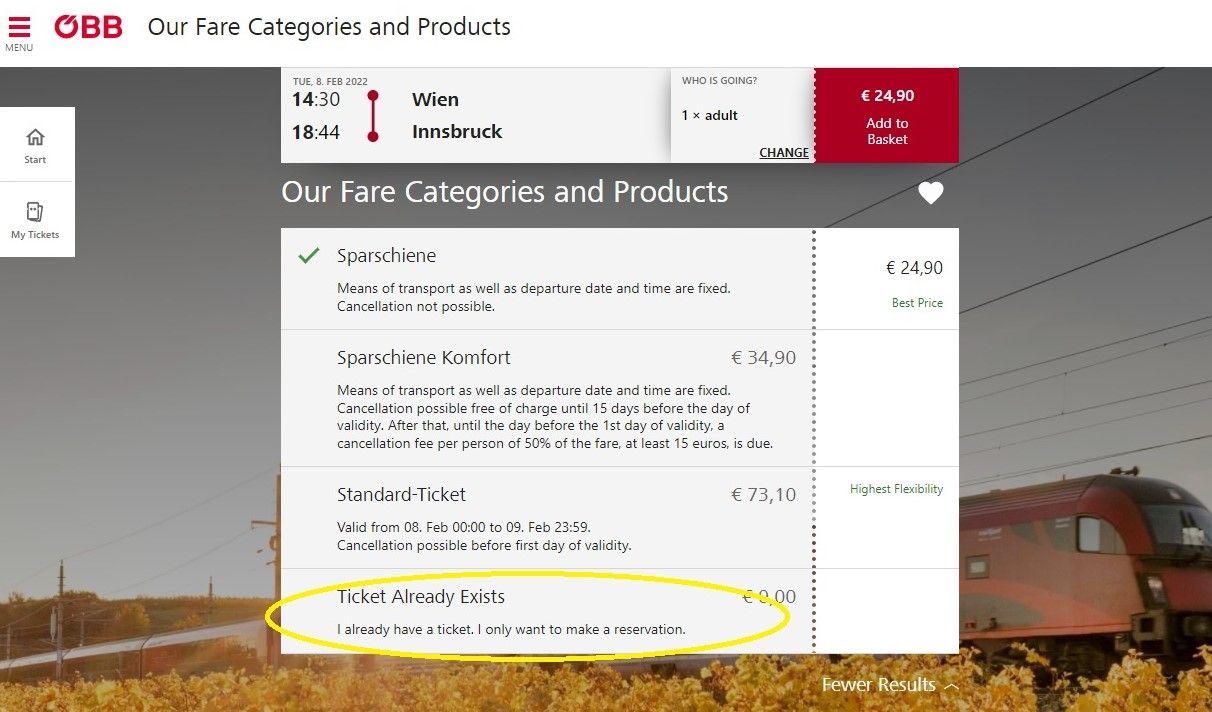Click the 1 × adult passenger field
Image resolution: width=1212 pixels, height=712 pixels.
(710, 115)
